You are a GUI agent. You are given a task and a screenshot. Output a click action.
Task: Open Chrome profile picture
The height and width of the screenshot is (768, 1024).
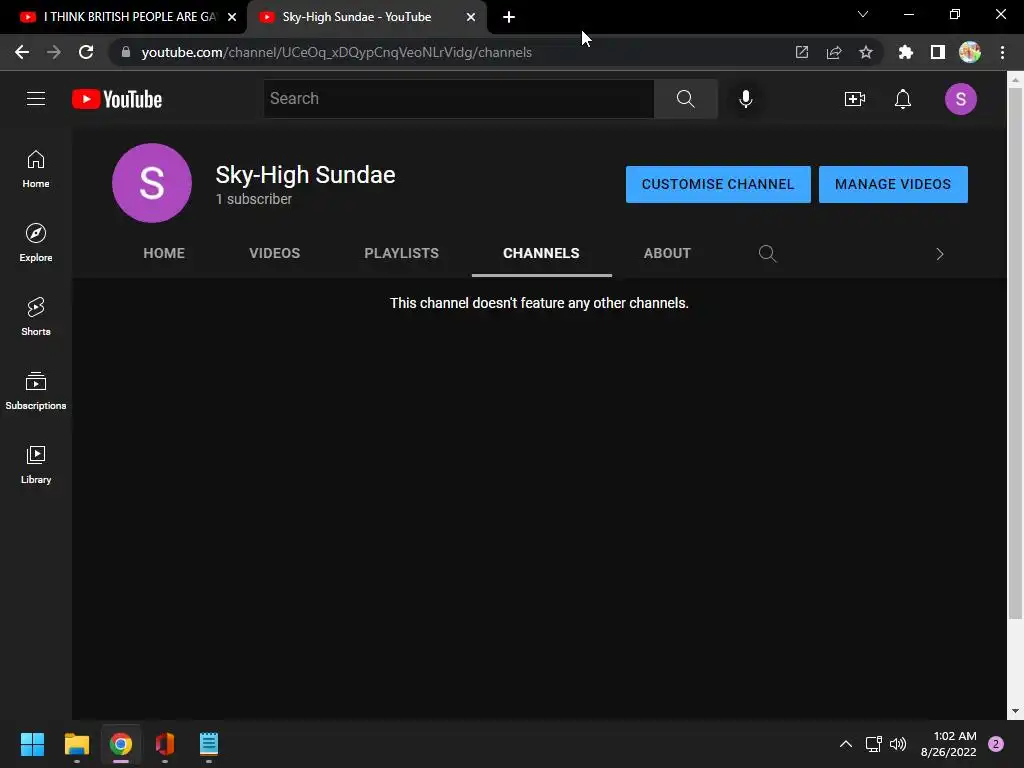tap(970, 52)
